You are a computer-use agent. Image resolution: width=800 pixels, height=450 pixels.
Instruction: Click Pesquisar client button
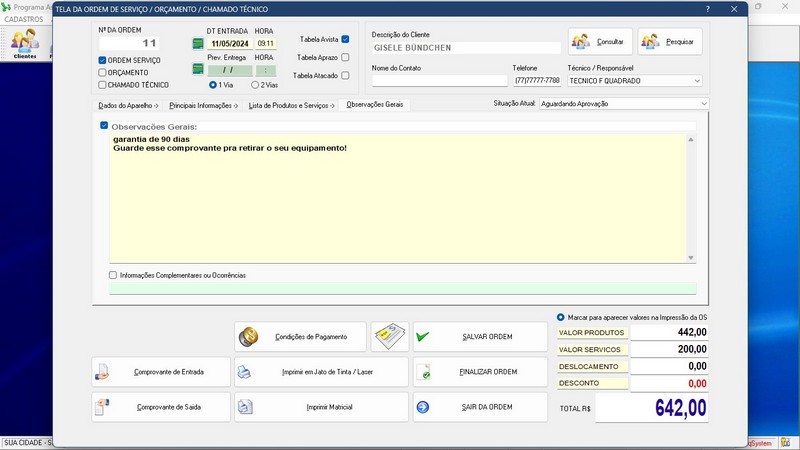[x=670, y=42]
